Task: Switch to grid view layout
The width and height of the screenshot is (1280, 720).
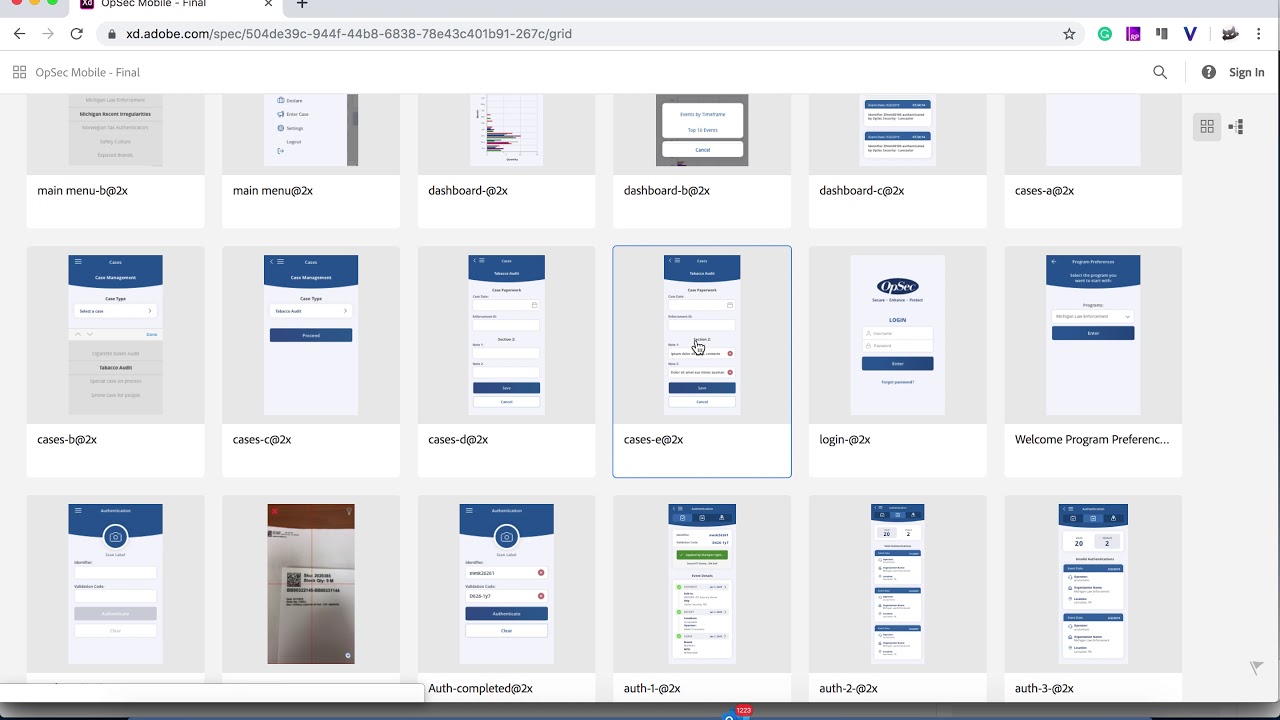Action: (x=1207, y=126)
